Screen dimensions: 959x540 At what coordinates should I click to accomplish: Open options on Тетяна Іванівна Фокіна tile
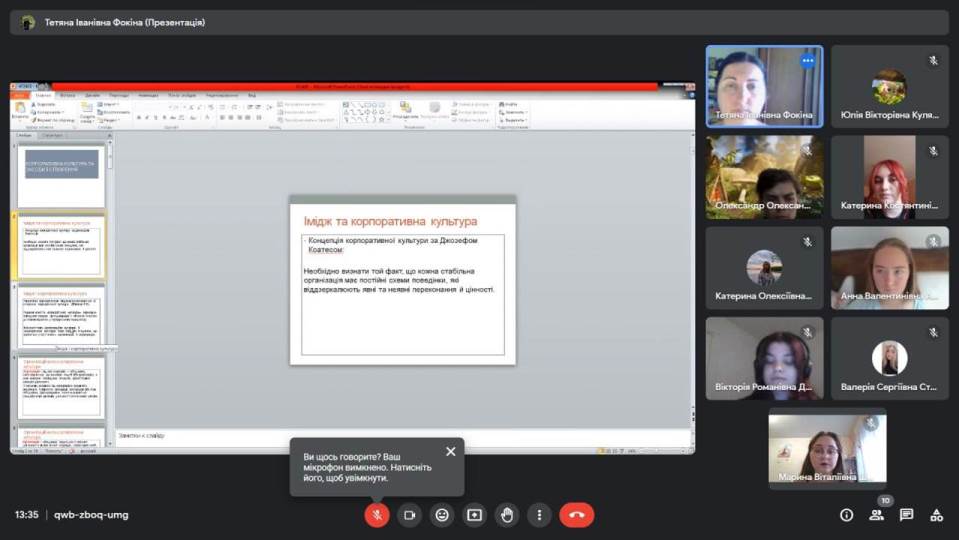[x=807, y=61]
